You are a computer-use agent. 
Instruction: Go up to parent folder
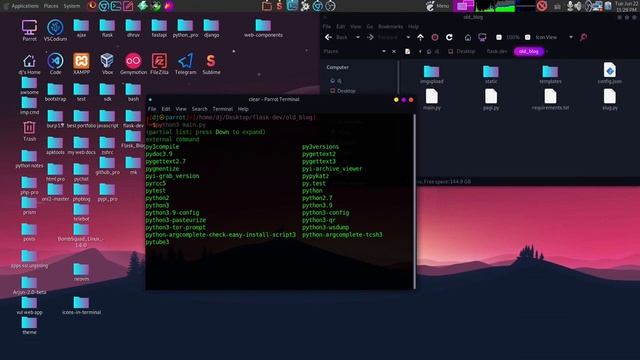[420, 37]
